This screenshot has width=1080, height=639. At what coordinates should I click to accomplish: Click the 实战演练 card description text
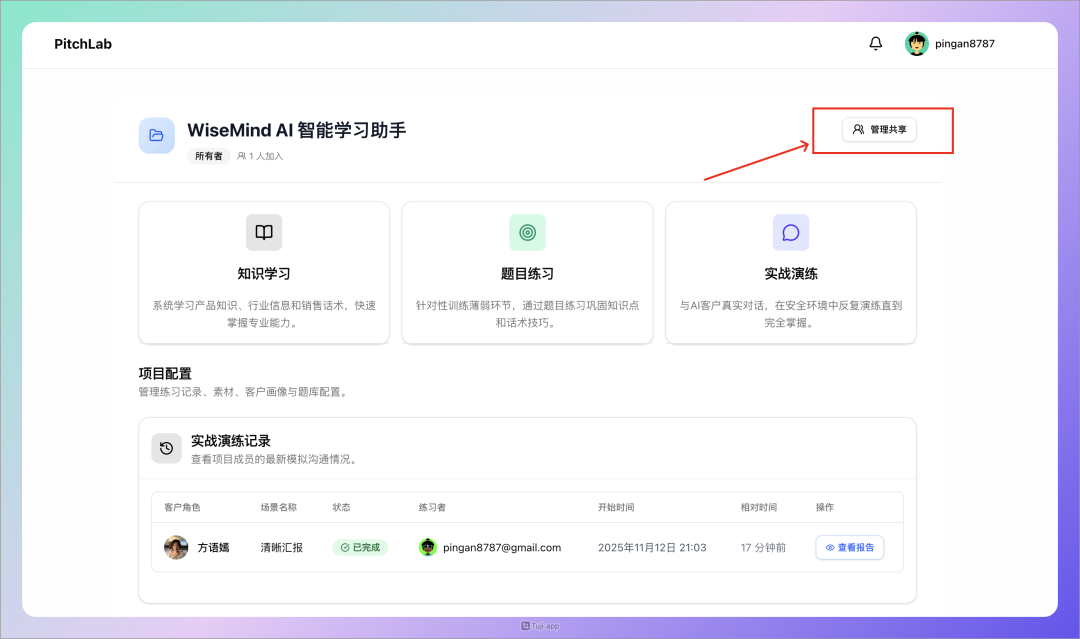(x=791, y=314)
